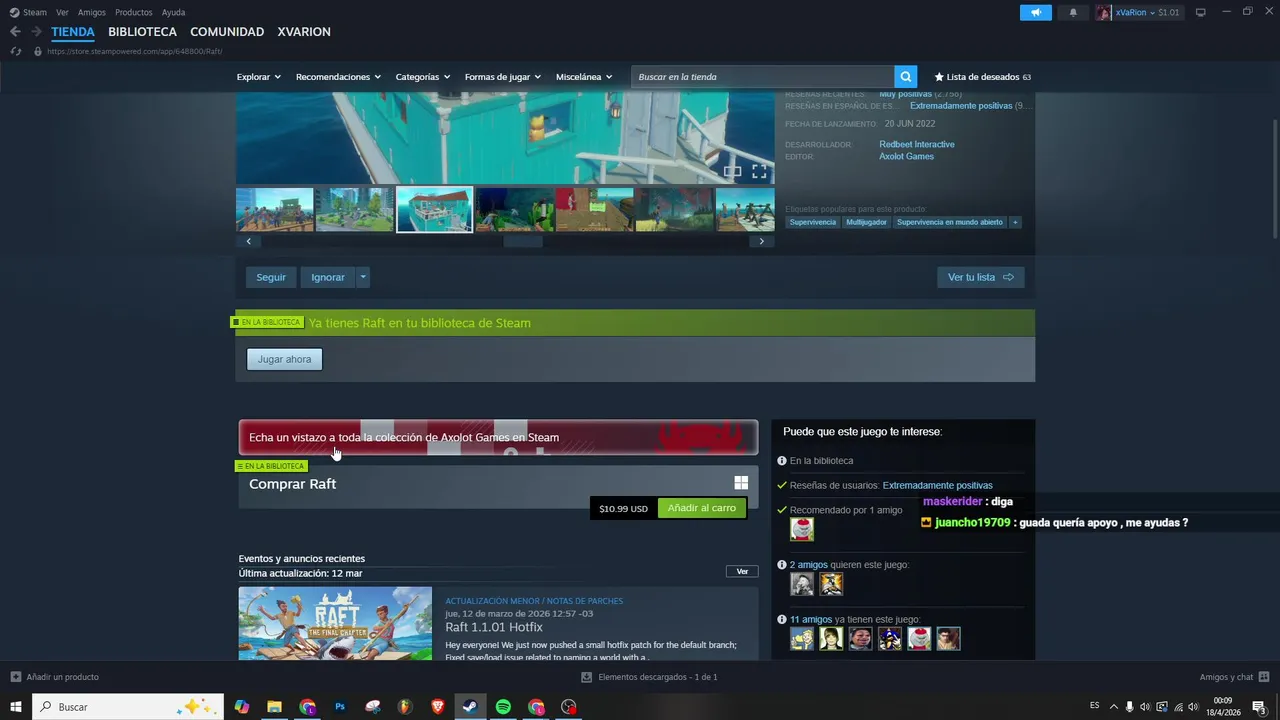Open the starred Lista de deseados
Image resolution: width=1280 pixels, height=720 pixels.
click(x=982, y=77)
